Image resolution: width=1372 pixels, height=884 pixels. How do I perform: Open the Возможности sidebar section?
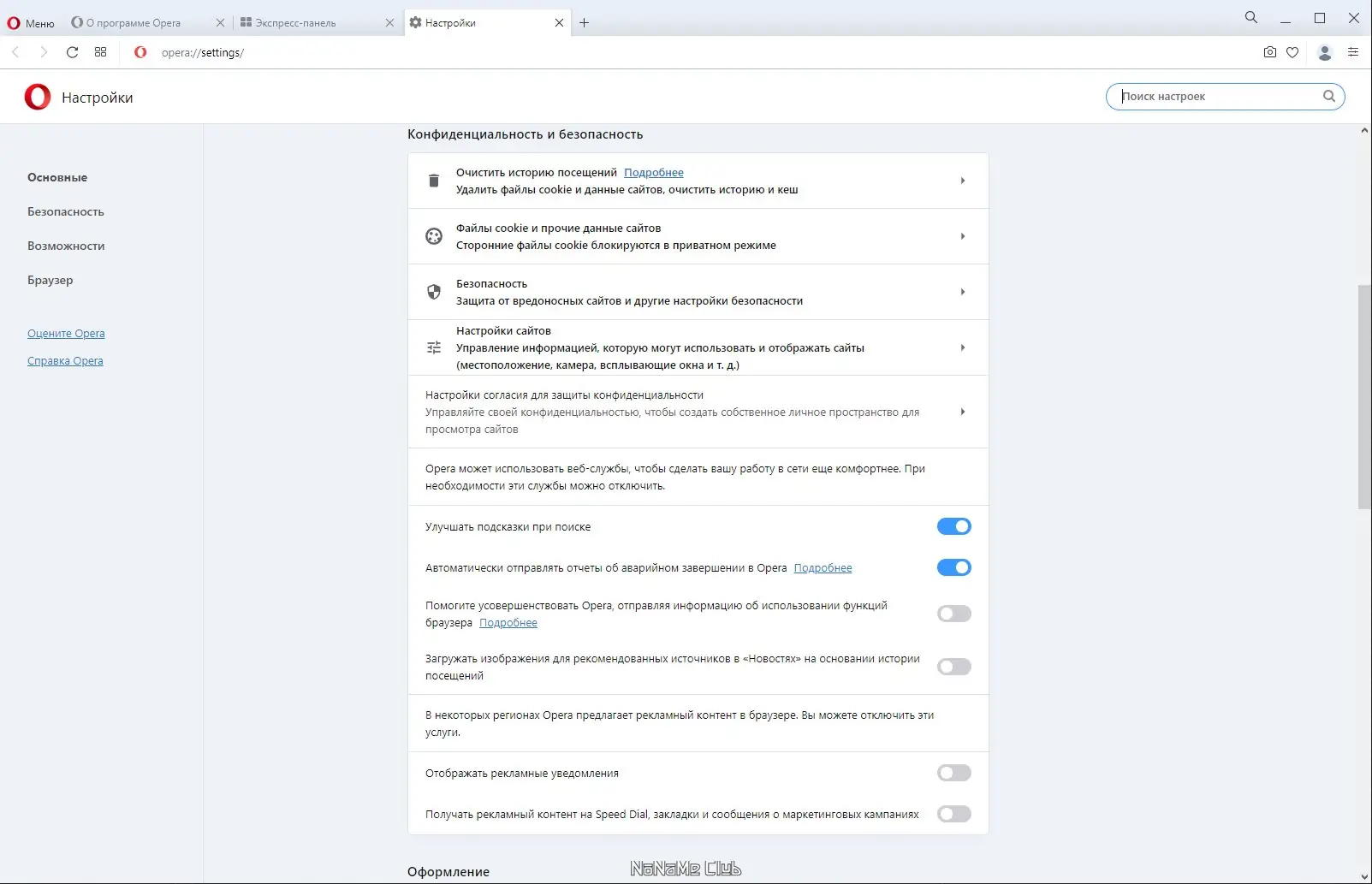click(66, 246)
